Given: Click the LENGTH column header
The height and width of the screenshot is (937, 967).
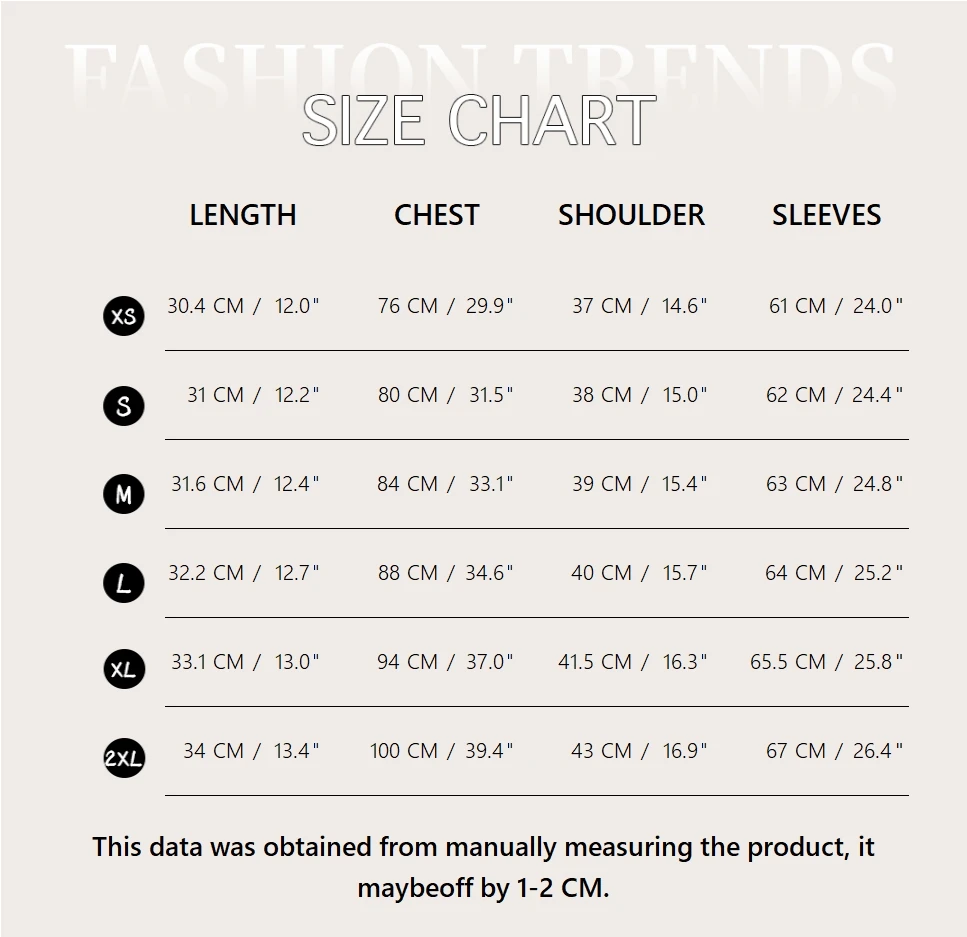Looking at the screenshot, I should click(243, 215).
